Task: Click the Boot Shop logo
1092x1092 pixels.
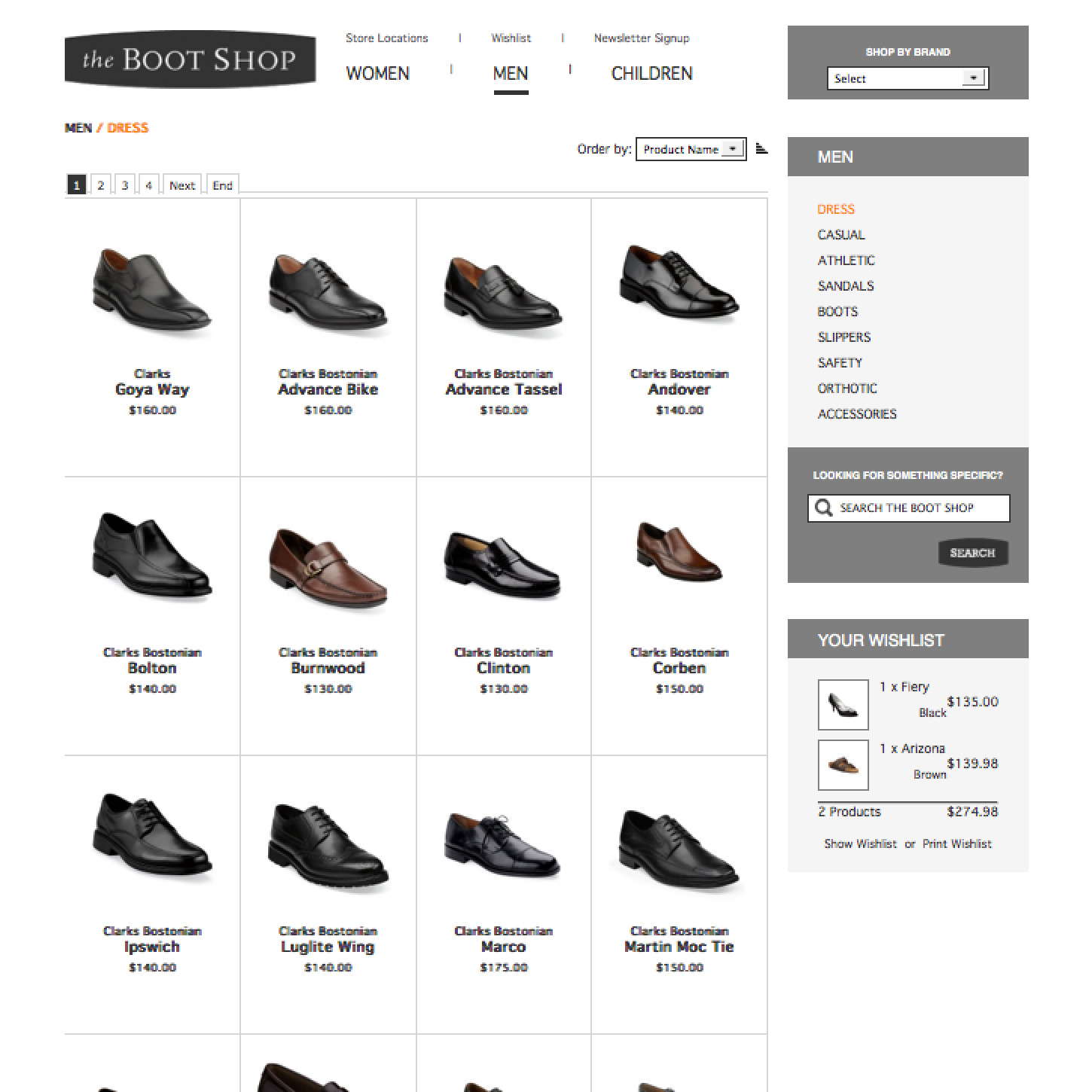Action: (x=191, y=59)
